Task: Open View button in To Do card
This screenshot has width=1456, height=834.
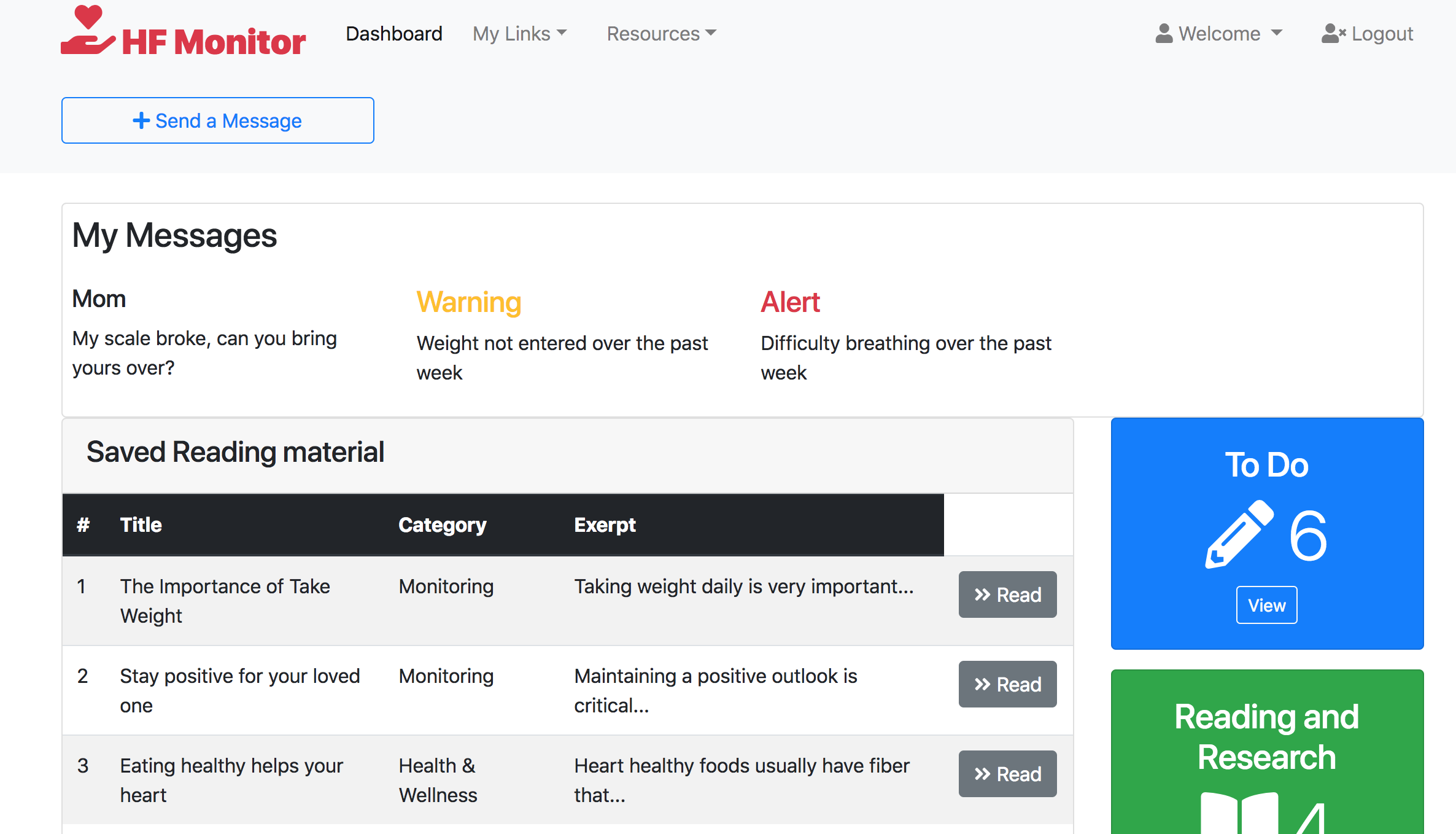Action: (1266, 605)
